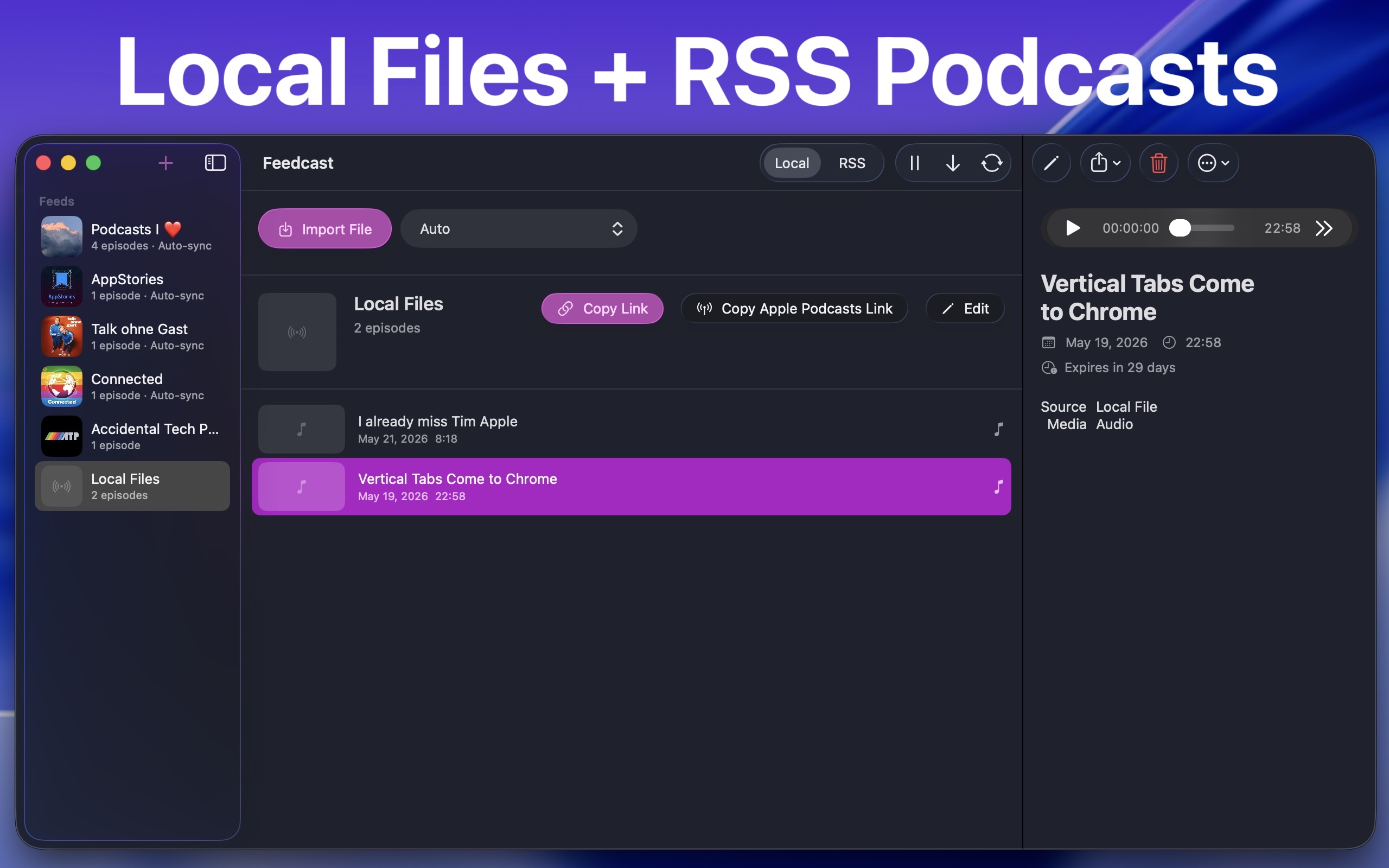
Task: Click the skip forward double-chevron icon
Action: point(1324,228)
